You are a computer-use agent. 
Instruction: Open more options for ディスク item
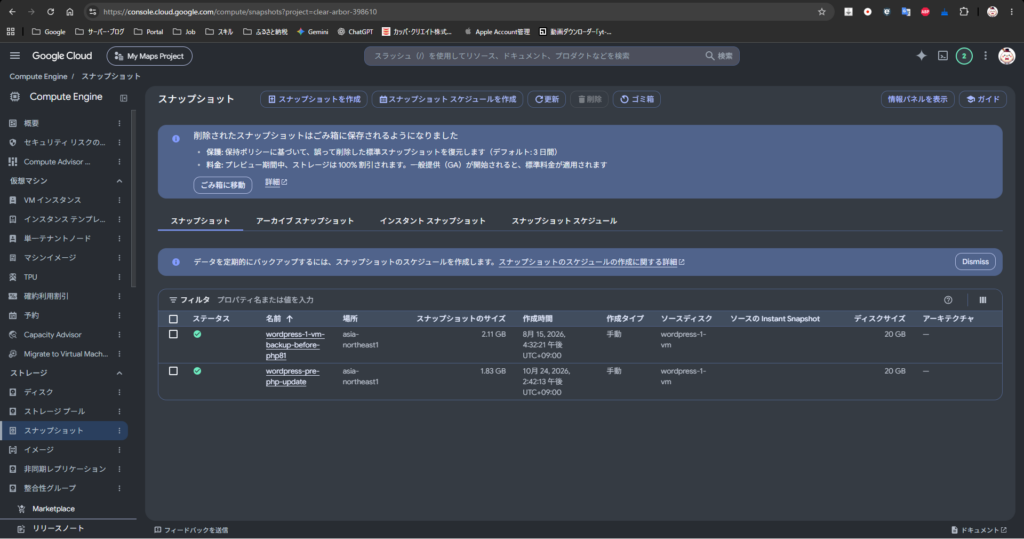point(120,392)
